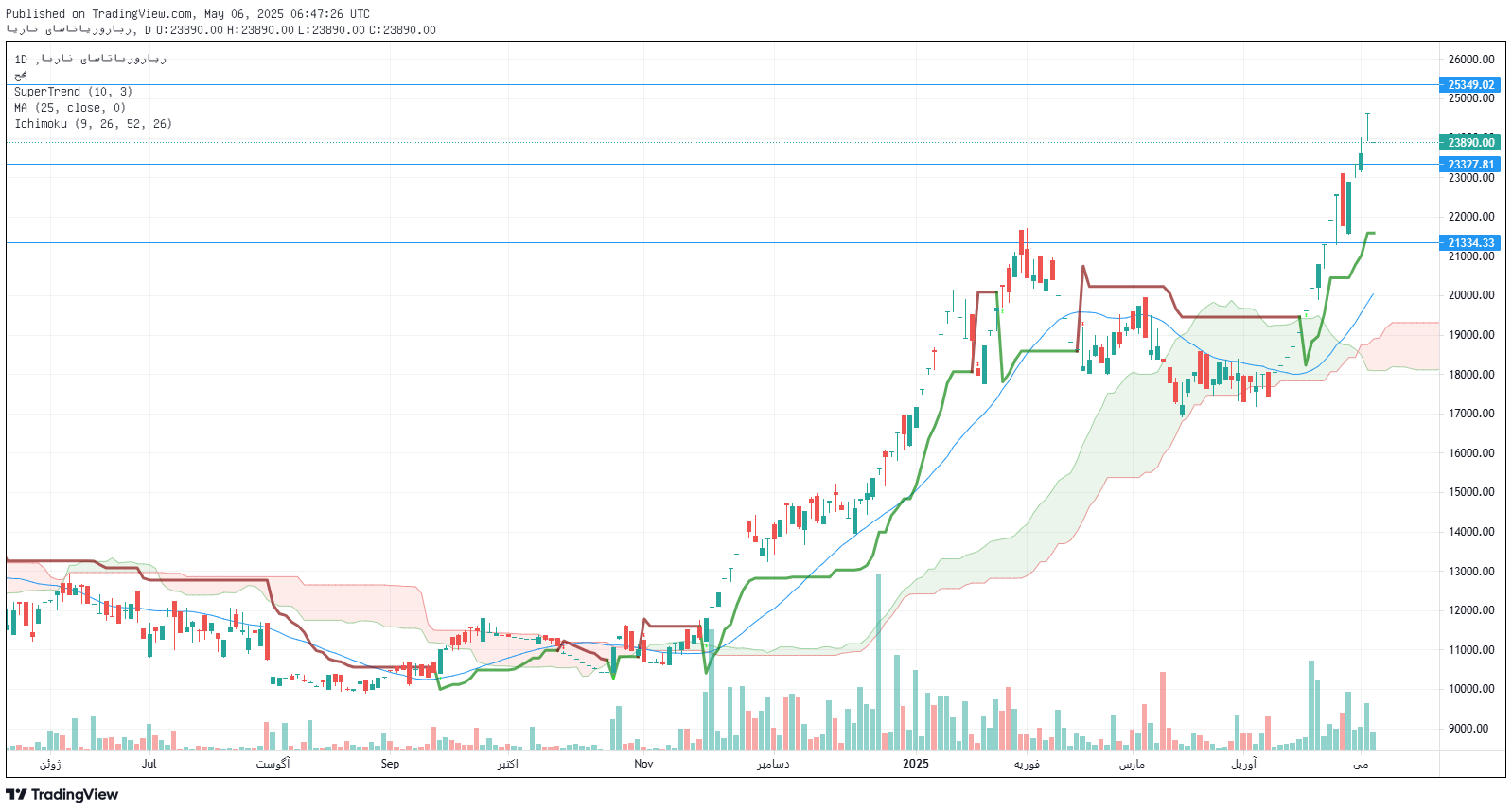Screen dimensions: 1512x812
Task: Click the 26000.00 price axis label
Action: 1471,60
